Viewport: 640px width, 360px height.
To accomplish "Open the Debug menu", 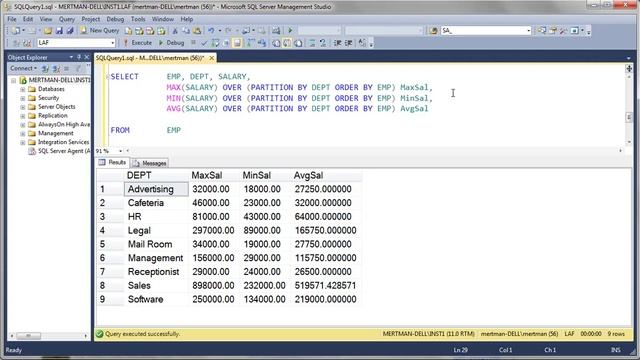I will (x=115, y=19).
